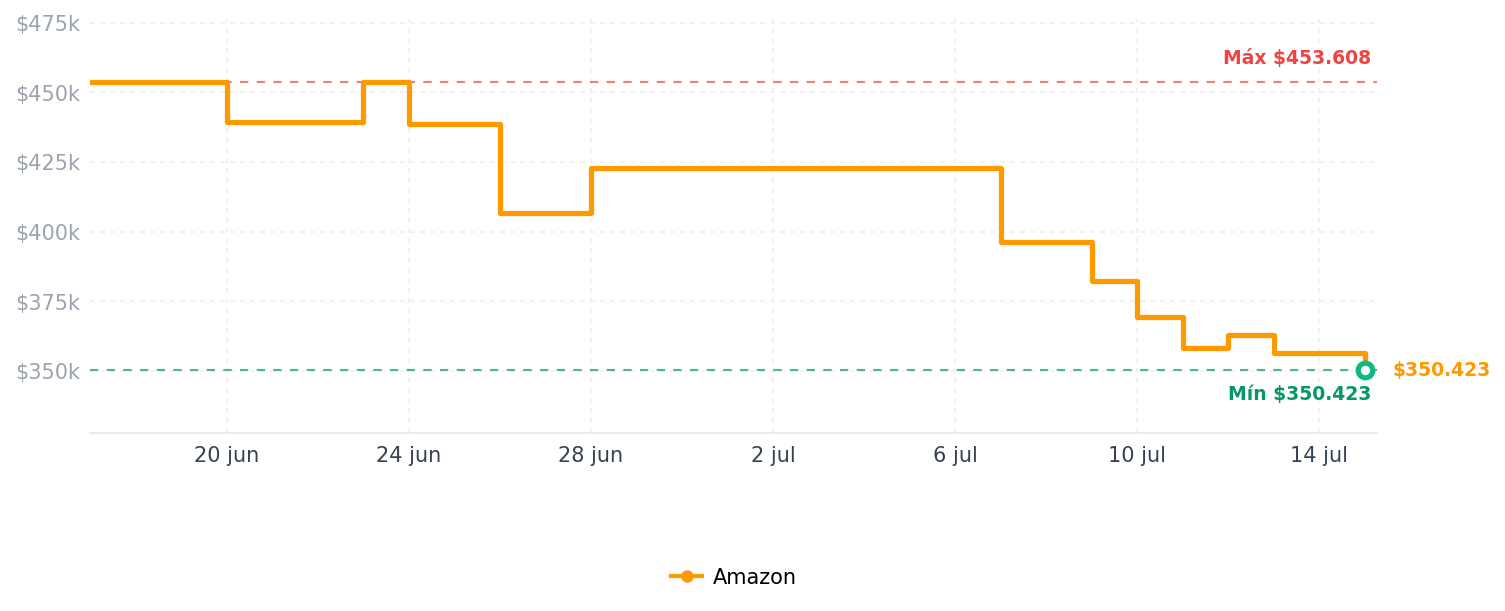Image resolution: width=1505 pixels, height=611 pixels.
Task: Click the orange $350.423 current price label
Action: 1441,370
